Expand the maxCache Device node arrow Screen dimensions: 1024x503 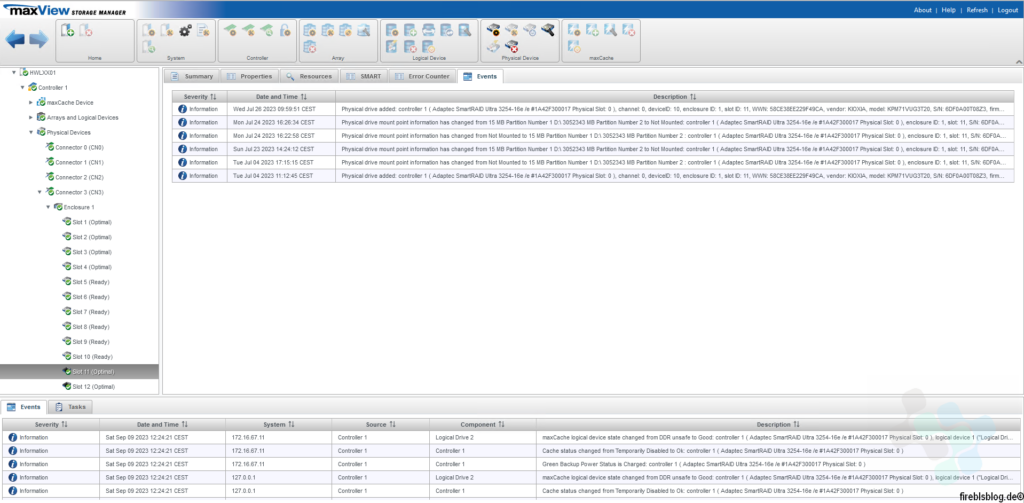(31, 103)
